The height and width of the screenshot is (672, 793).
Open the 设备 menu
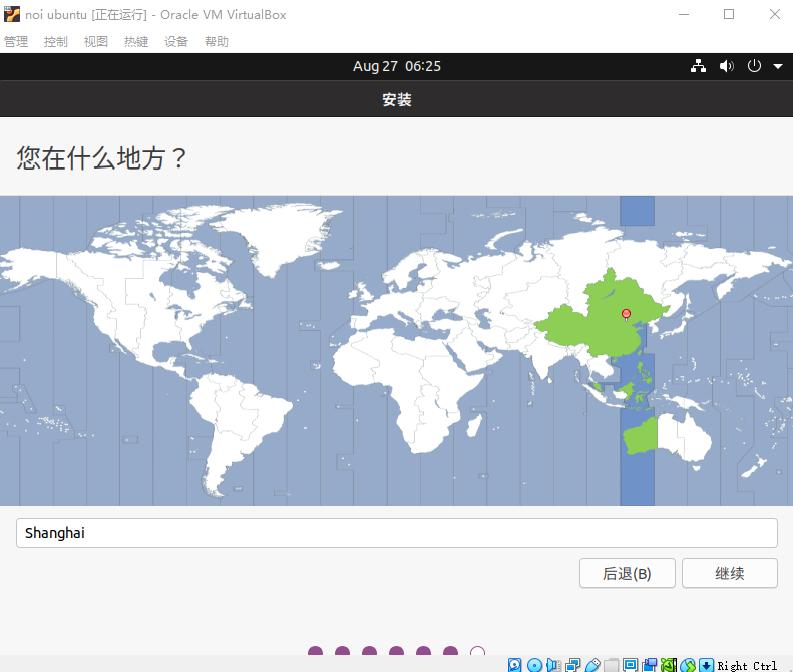[176, 41]
